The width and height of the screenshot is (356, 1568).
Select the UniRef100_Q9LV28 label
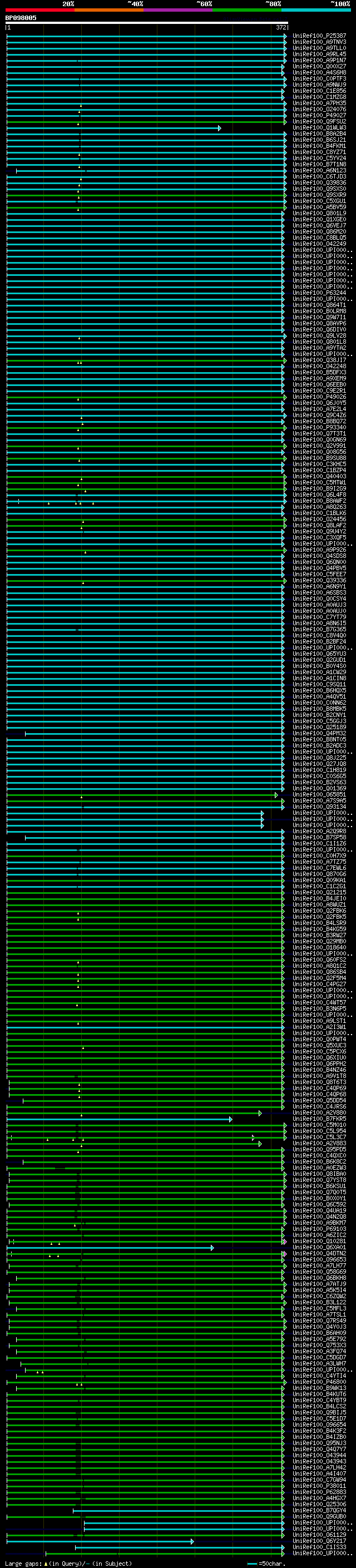tap(319, 336)
